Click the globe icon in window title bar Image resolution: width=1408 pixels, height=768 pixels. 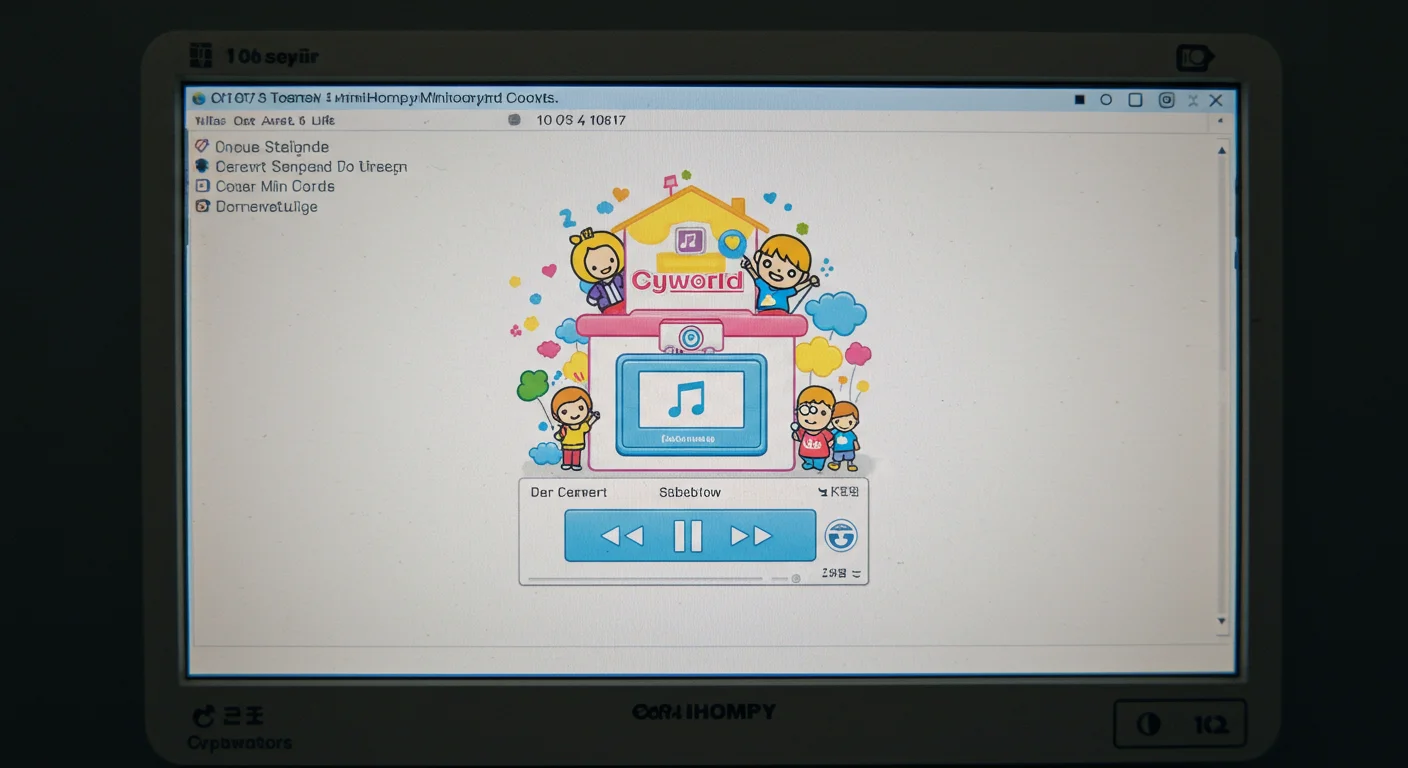[x=199, y=98]
